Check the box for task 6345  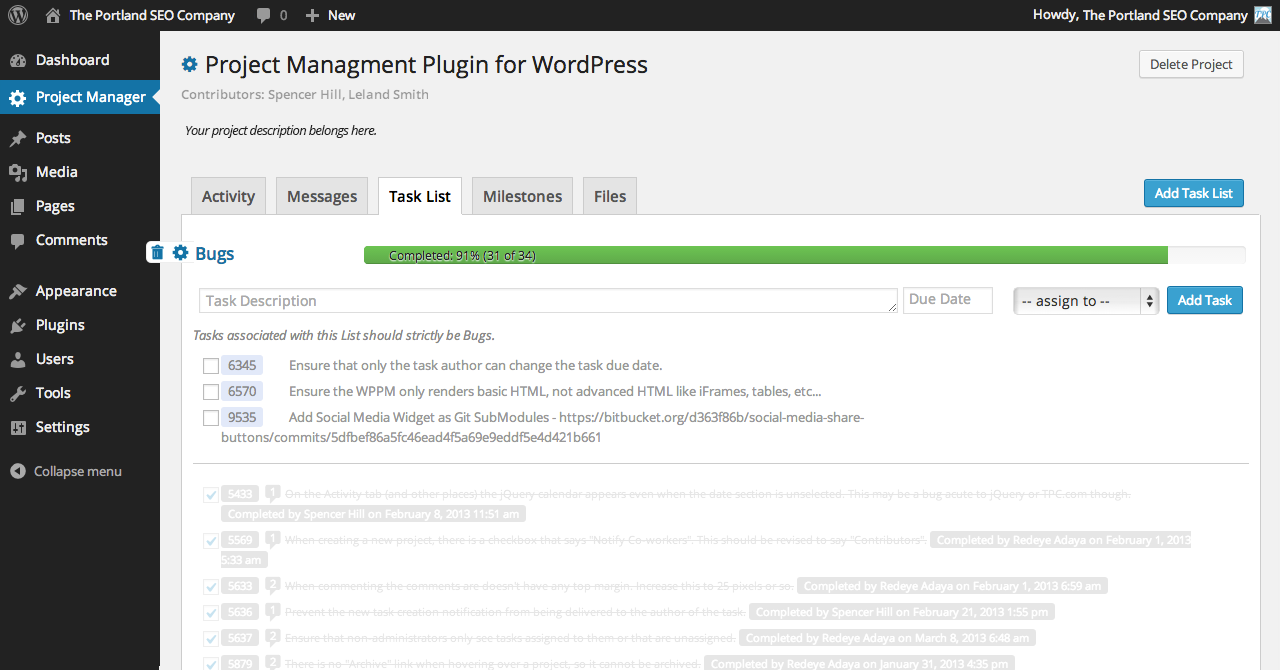211,366
